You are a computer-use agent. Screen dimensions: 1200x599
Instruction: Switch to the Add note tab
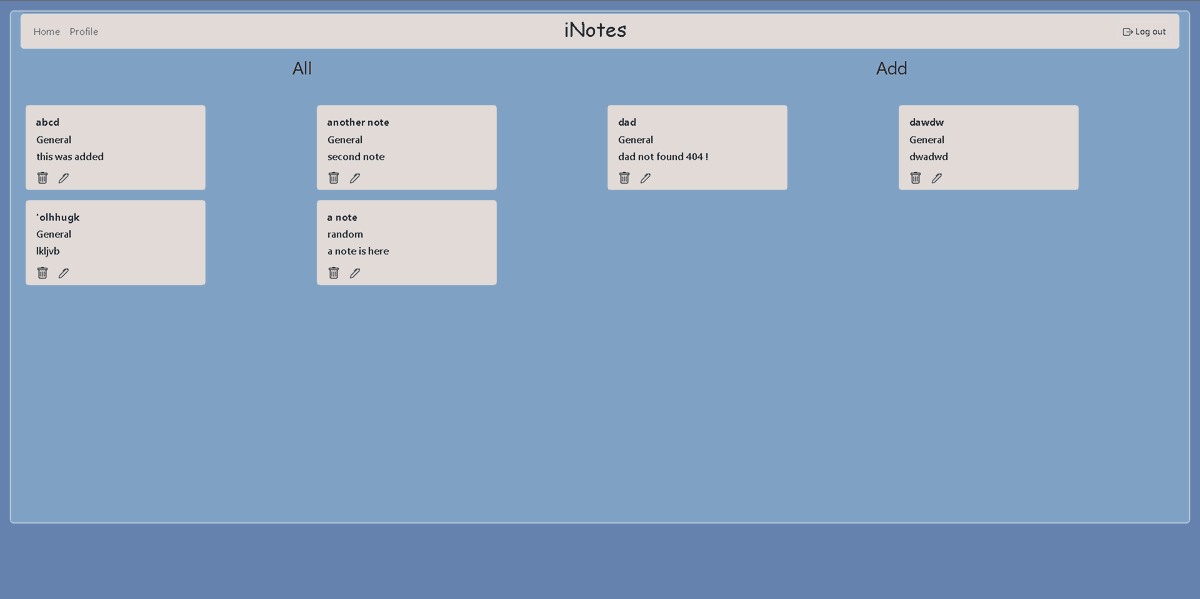[x=891, y=68]
